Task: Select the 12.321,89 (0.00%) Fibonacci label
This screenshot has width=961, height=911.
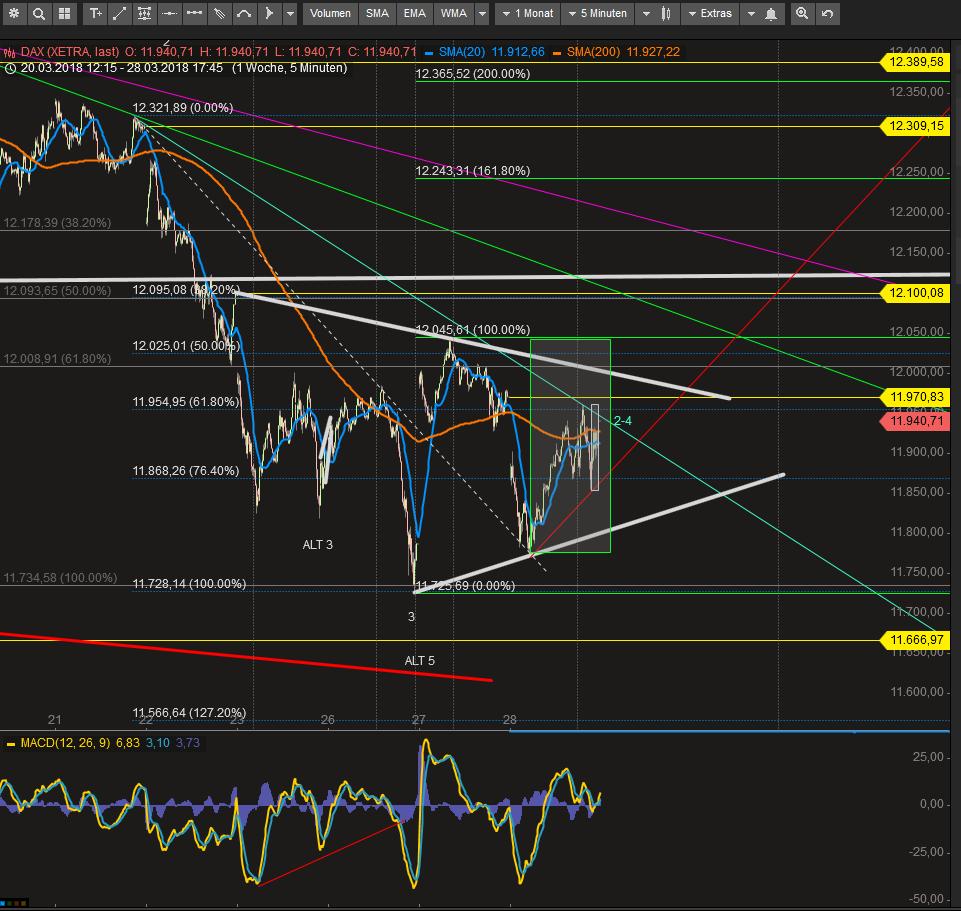Action: [183, 107]
